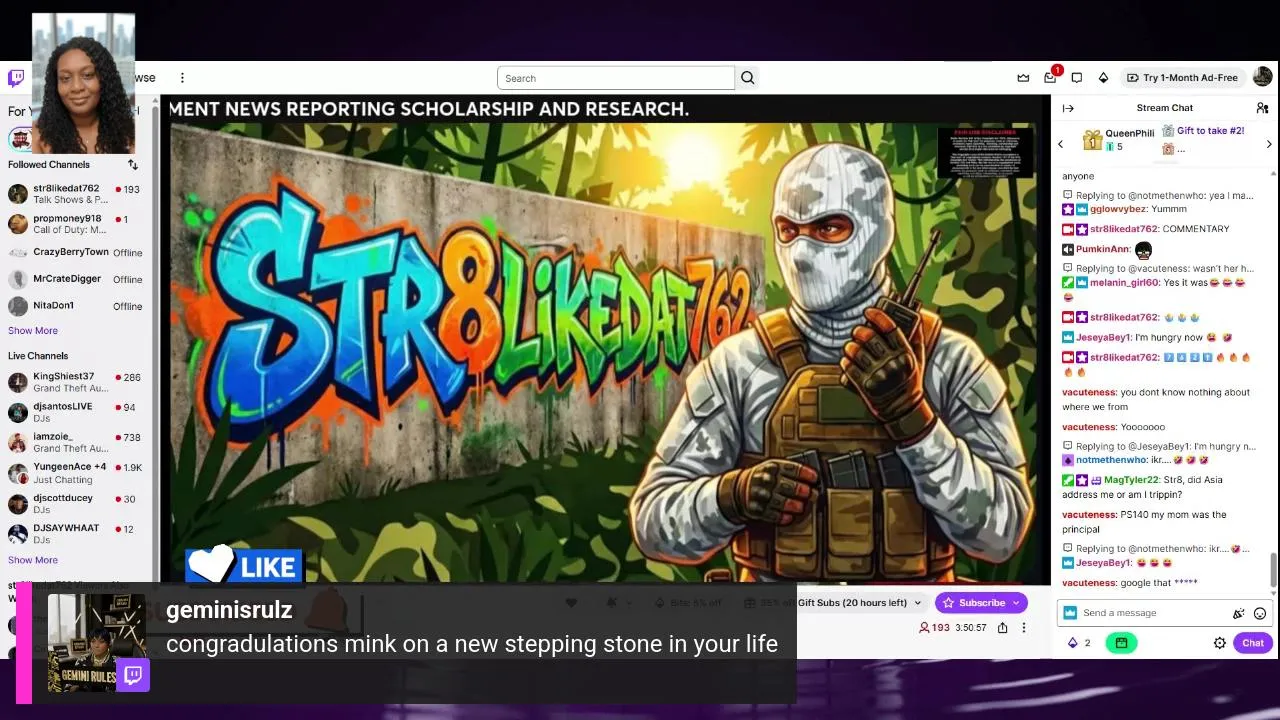
Task: Click username gglowvybez in chat
Action: point(1117,210)
